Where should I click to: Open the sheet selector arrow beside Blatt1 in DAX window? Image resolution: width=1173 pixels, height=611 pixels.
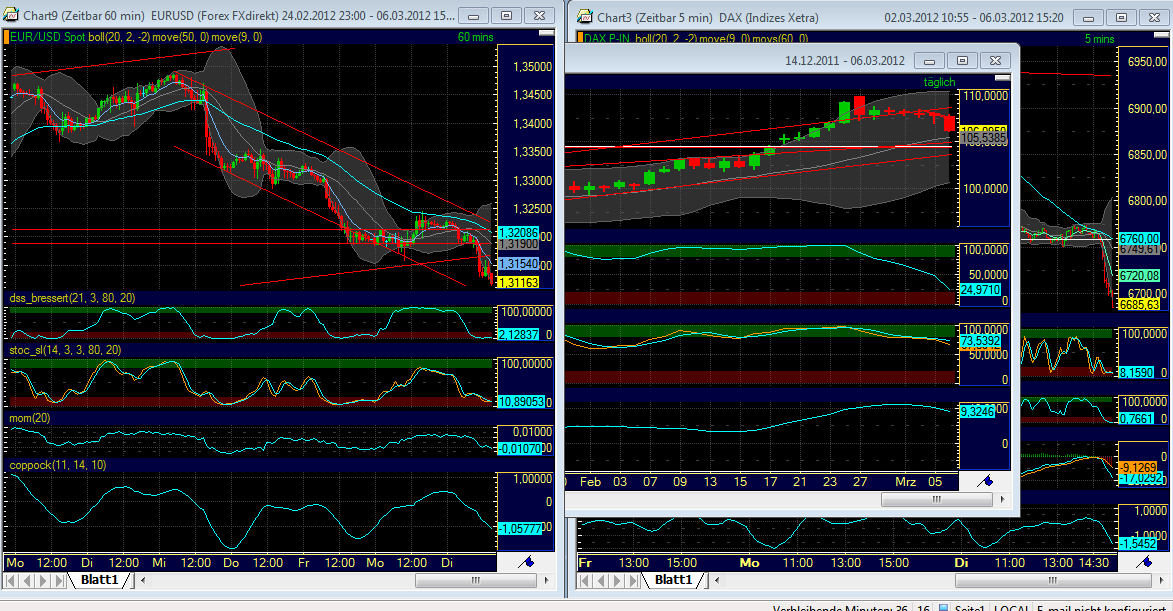click(717, 580)
